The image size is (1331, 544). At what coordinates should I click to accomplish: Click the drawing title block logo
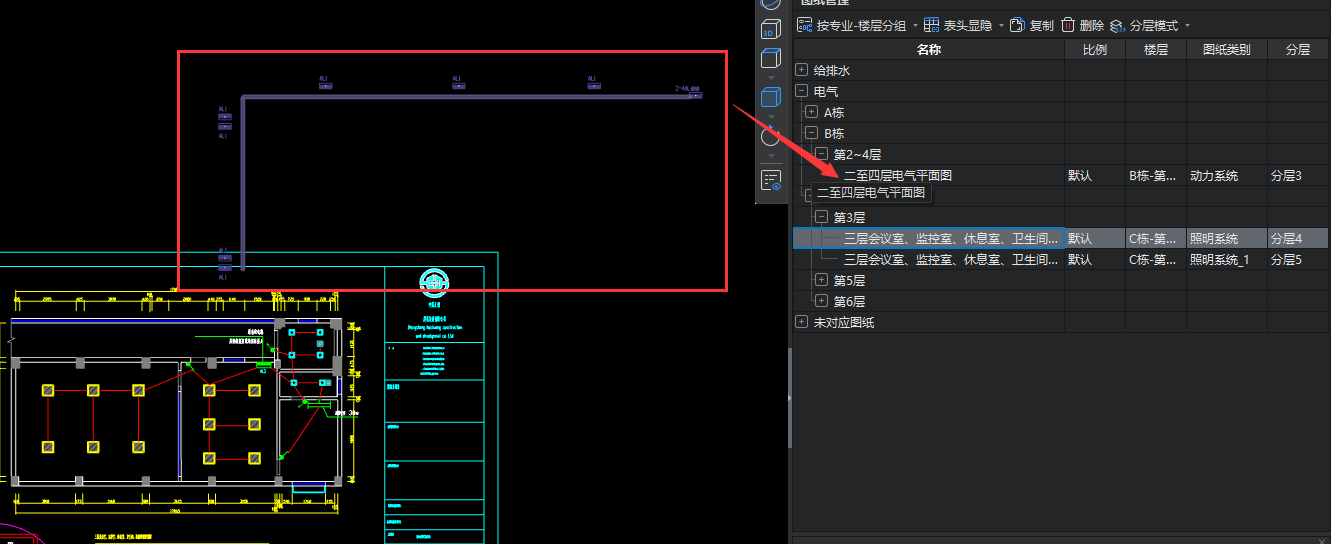click(x=433, y=283)
